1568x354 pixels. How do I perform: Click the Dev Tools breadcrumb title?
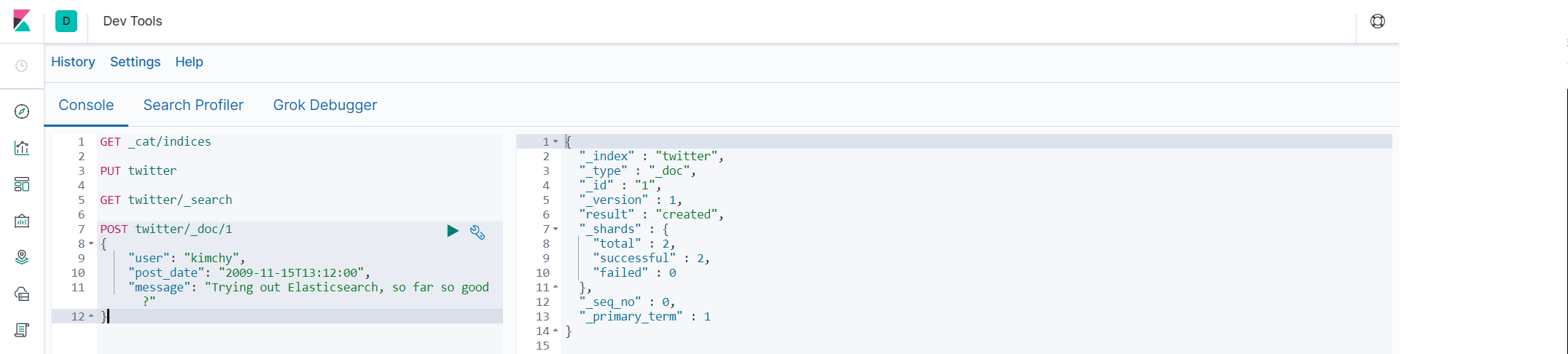(133, 21)
